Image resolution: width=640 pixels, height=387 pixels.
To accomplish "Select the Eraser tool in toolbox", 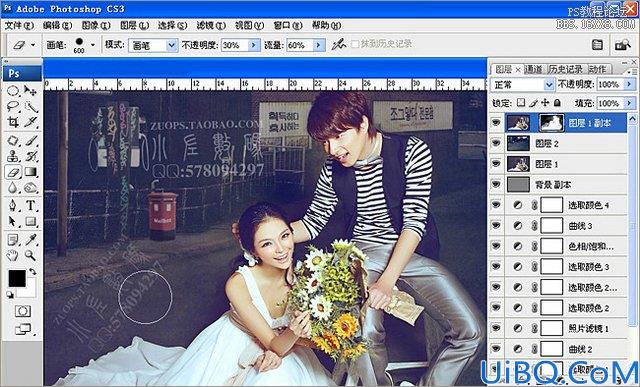I will (13, 172).
